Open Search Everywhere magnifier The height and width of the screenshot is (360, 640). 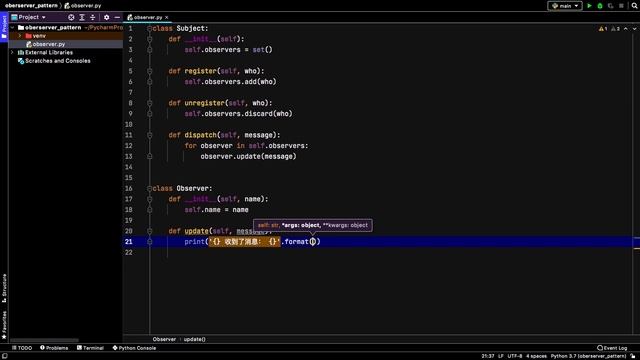coord(634,6)
